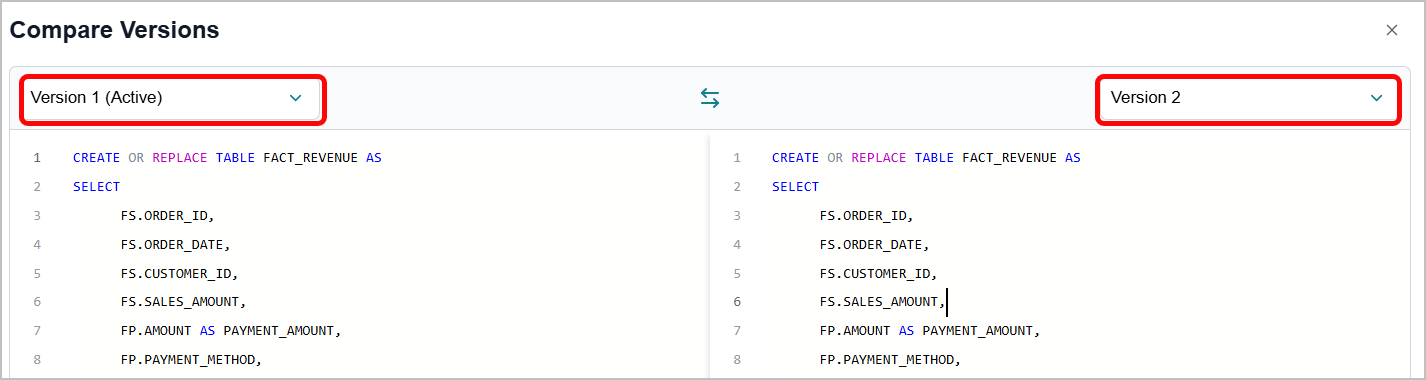
Task: Click FP.AMOUNT AS PAYMENT_AMOUNT in left pane
Action: tap(231, 331)
